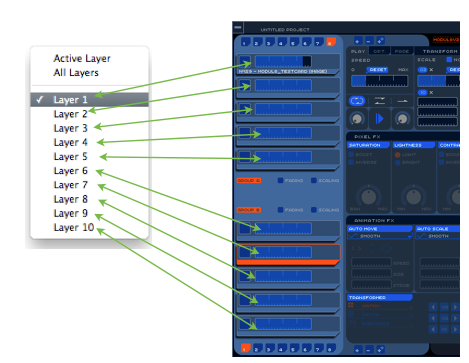469x363 pixels.
Task: Switch to the FADE tab
Action: click(402, 51)
